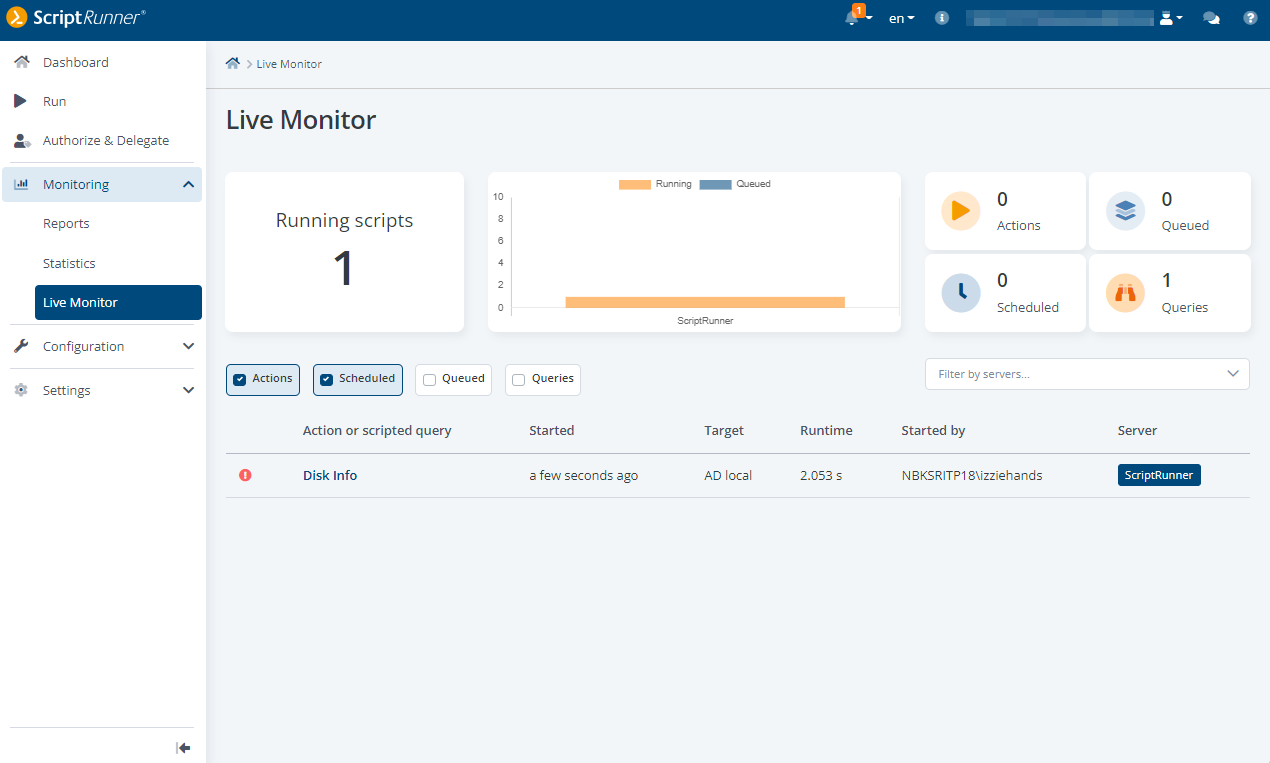This screenshot has height=763, width=1270.
Task: Enable the Queries filter checkbox
Action: [x=519, y=380]
